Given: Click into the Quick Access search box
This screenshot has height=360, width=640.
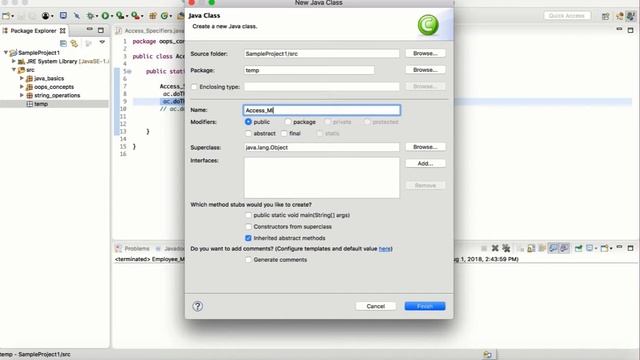Looking at the screenshot, I should pyautogui.click(x=567, y=16).
